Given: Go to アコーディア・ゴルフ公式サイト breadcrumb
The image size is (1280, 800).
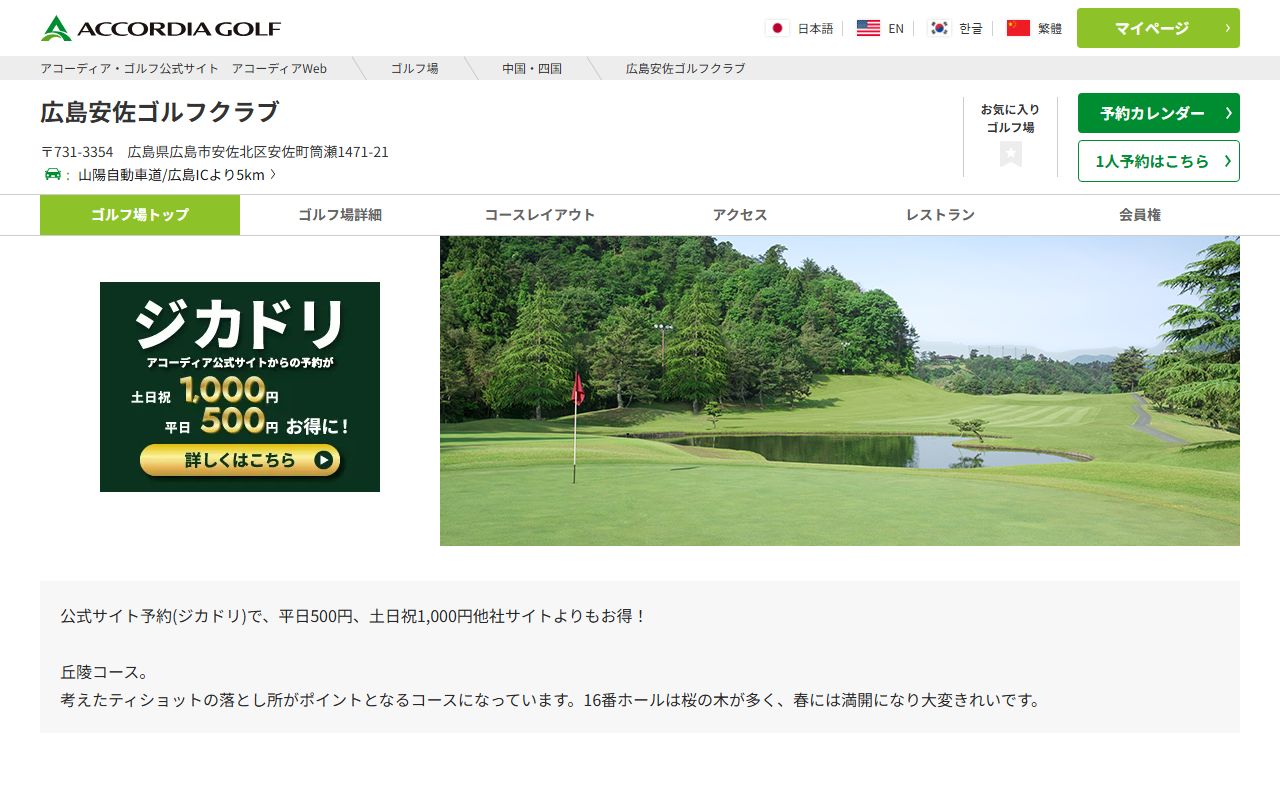Looking at the screenshot, I should [183, 68].
